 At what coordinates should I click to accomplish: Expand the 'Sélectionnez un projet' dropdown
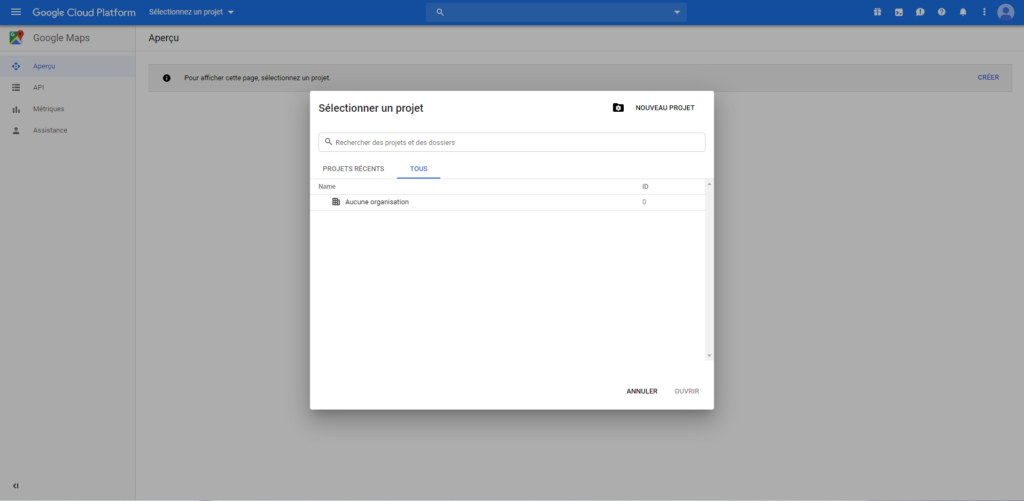tap(191, 12)
